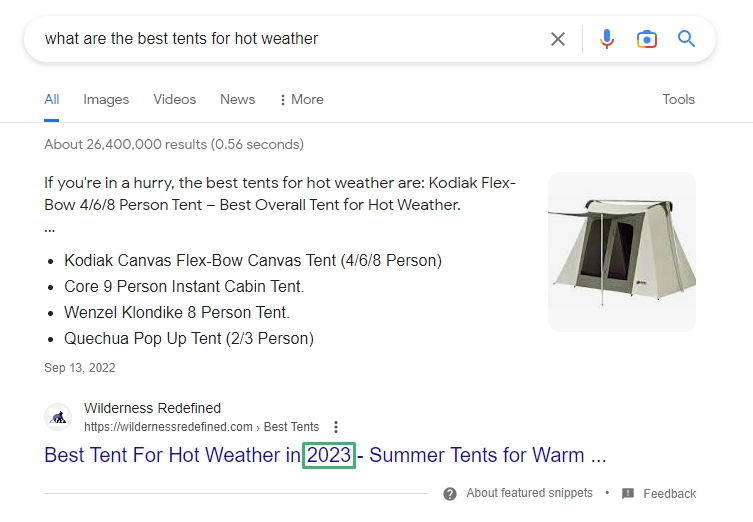Open Google Lens camera search
The width and height of the screenshot is (753, 522).
coord(647,39)
